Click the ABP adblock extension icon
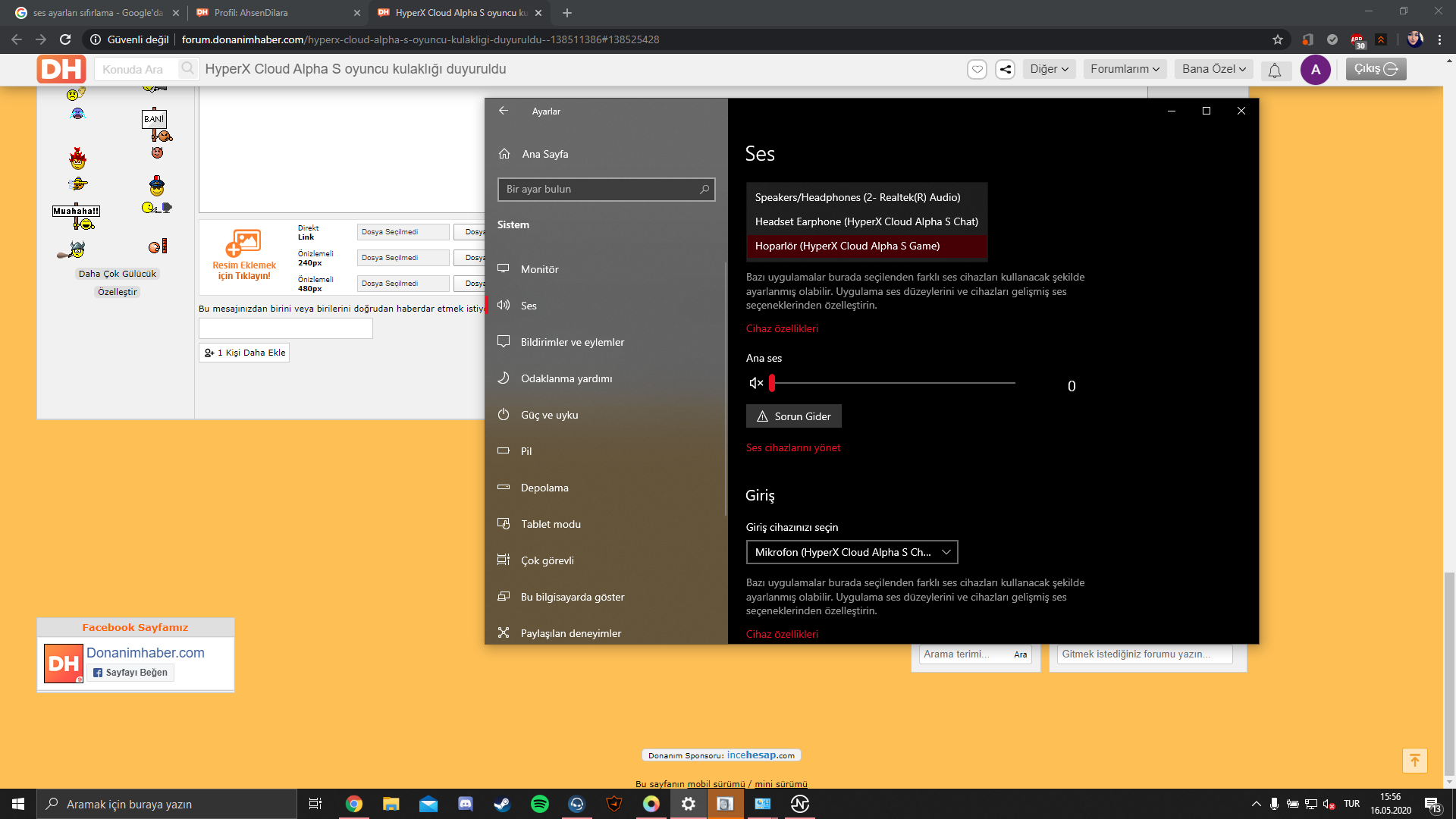 click(x=1357, y=40)
